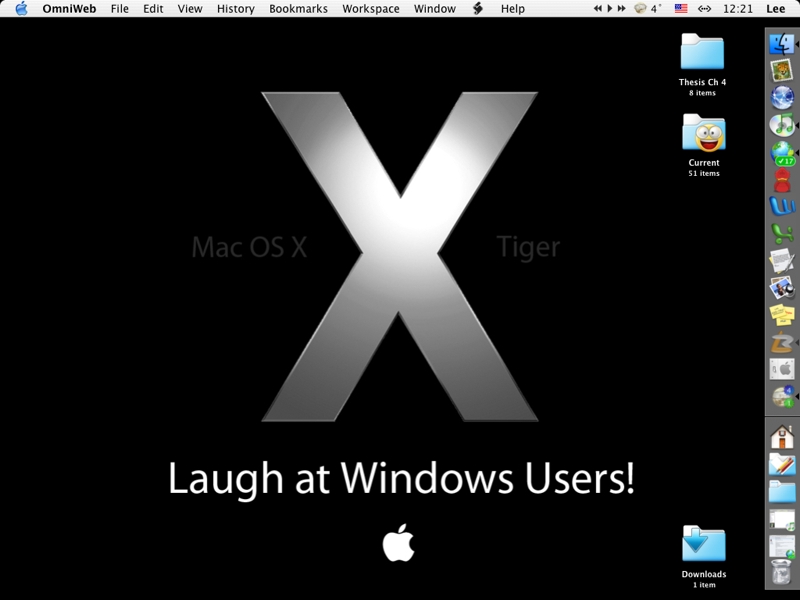
Task: Open System Preferences in the dock
Action: [x=781, y=370]
